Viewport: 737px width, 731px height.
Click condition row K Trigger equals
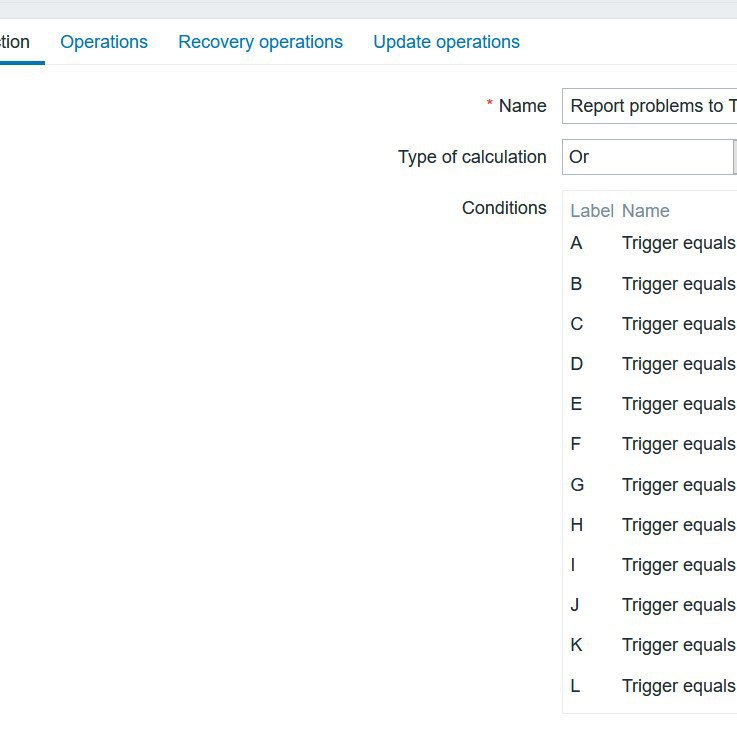tap(653, 645)
